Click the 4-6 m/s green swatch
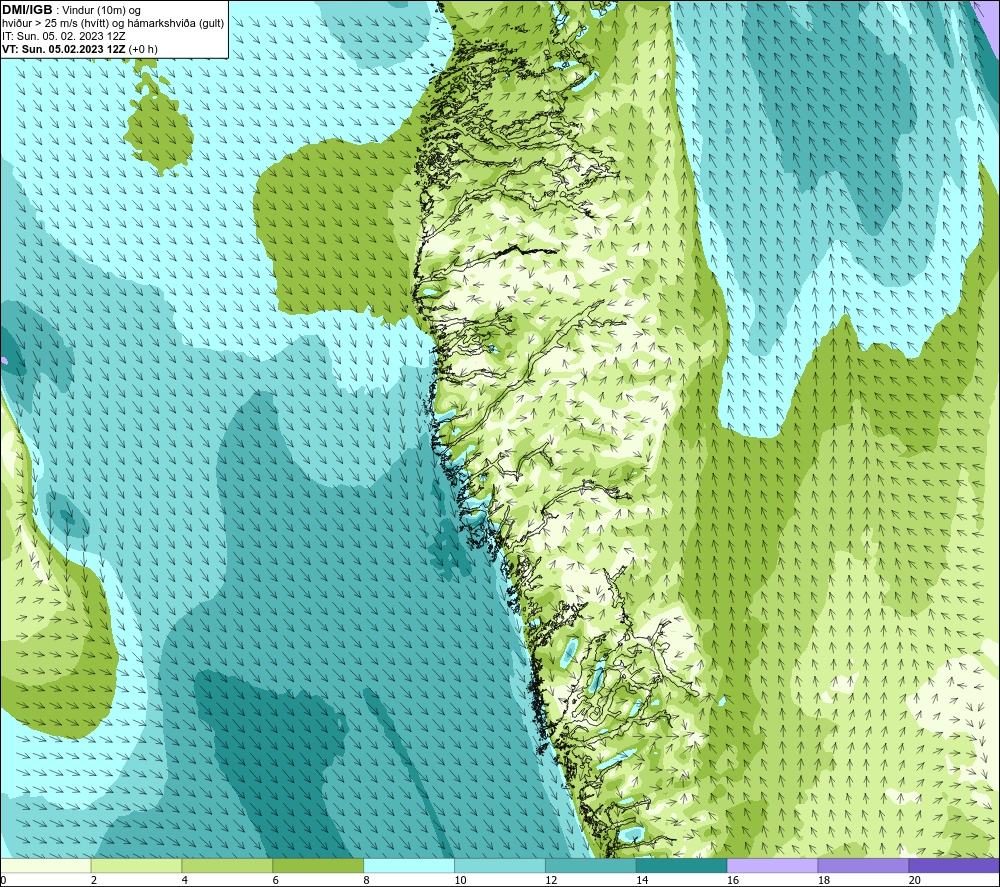The image size is (1000, 887). (x=227, y=865)
